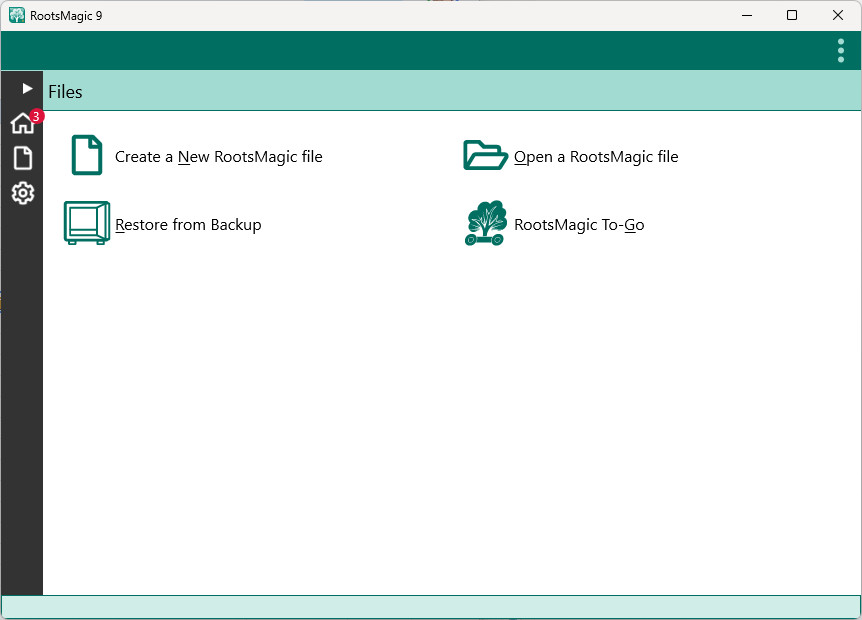Select "Create a New RootsMagic file" text
Screen dimensions: 862x620
pyautogui.click(x=218, y=157)
